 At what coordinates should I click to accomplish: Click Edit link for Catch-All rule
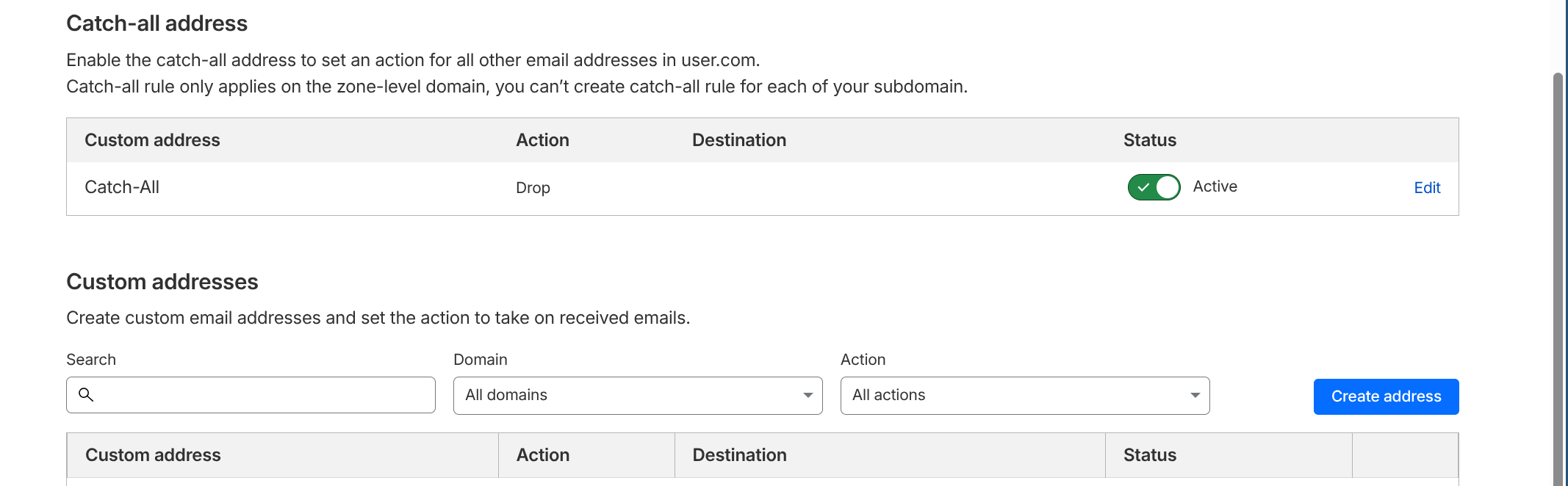point(1426,188)
